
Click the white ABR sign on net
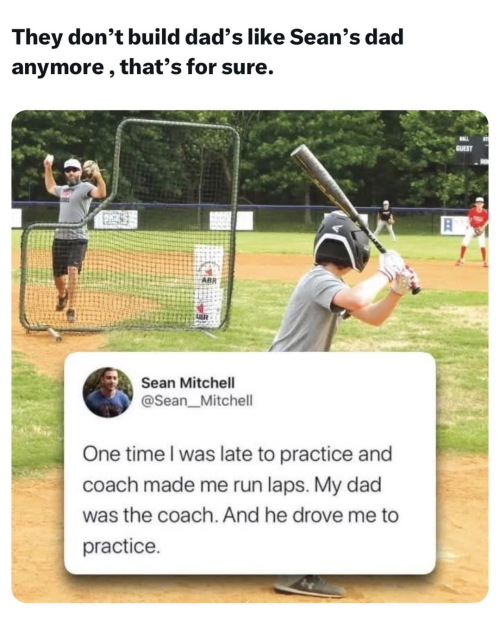pyautogui.click(x=208, y=286)
